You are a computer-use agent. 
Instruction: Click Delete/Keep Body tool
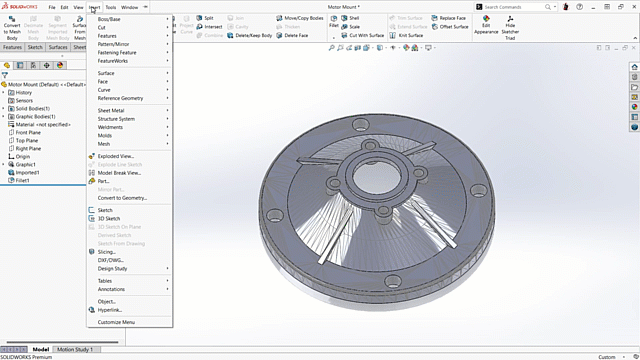tap(249, 36)
